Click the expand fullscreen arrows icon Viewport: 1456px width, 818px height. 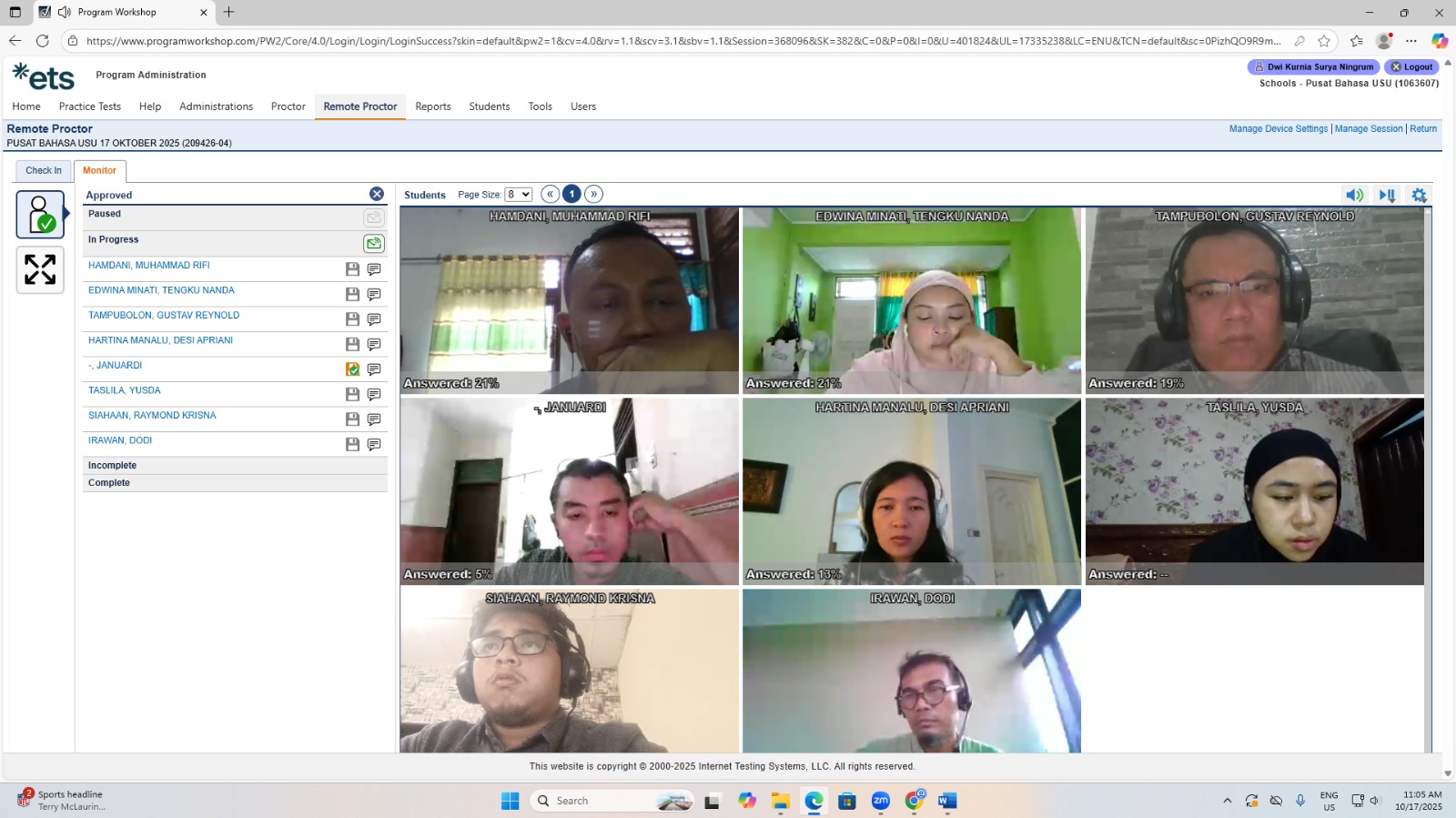pyautogui.click(x=40, y=269)
